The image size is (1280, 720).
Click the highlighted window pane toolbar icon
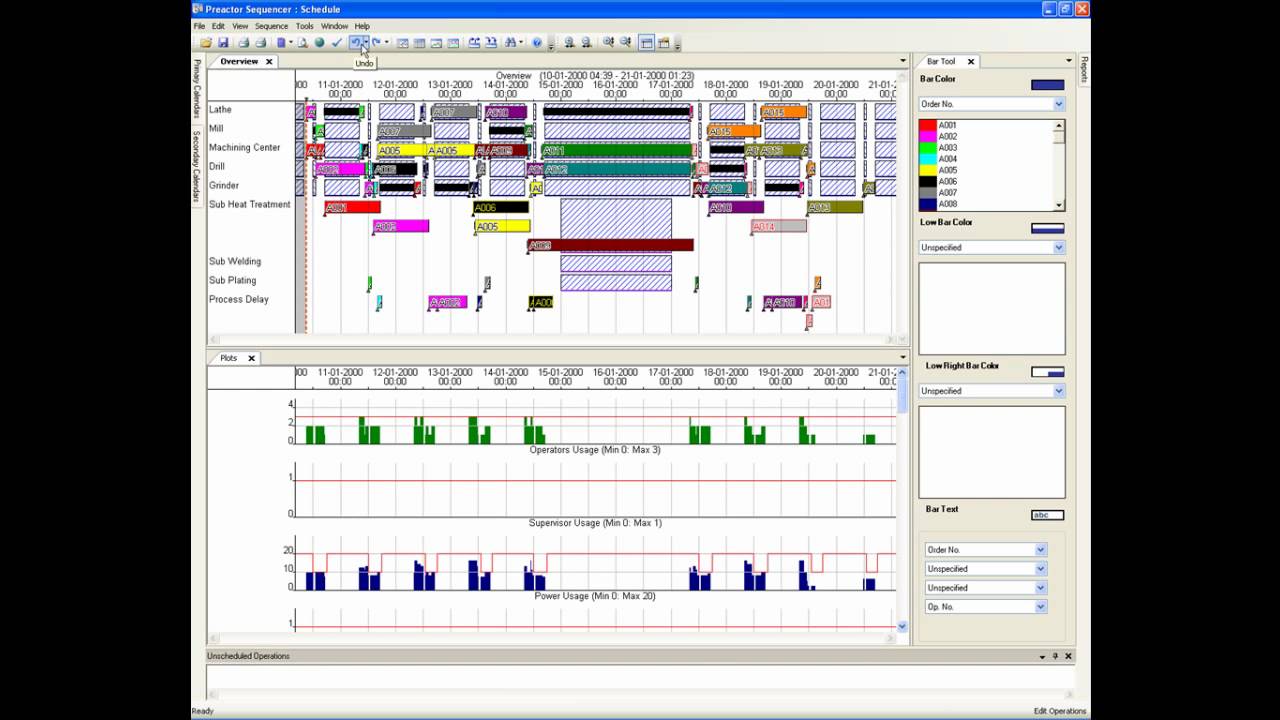[x=646, y=43]
